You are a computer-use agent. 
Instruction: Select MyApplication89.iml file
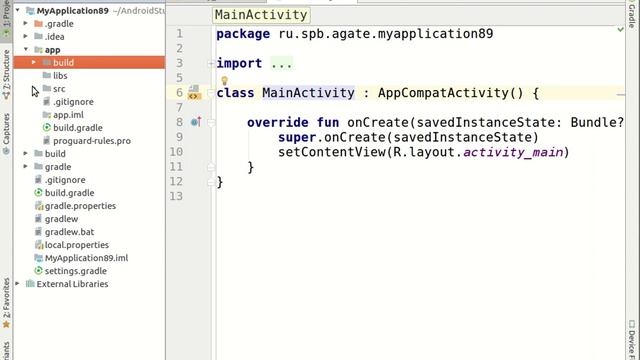click(x=86, y=258)
